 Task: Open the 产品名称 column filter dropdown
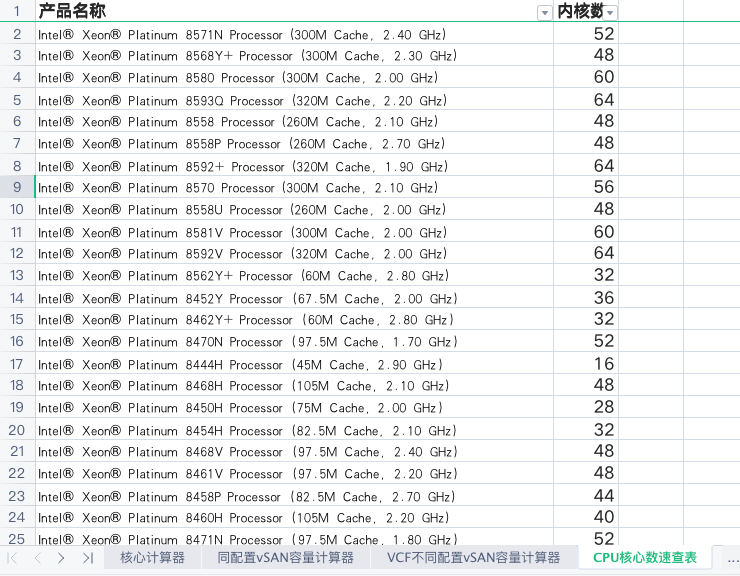[545, 13]
